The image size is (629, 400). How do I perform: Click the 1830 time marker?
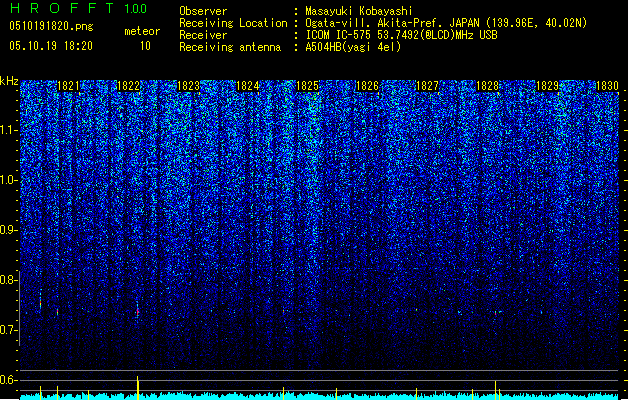point(607,86)
